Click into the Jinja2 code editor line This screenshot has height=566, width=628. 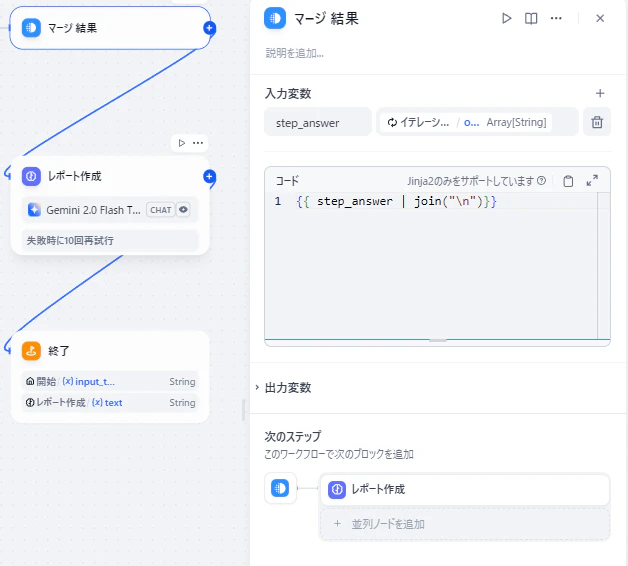[x=397, y=201]
